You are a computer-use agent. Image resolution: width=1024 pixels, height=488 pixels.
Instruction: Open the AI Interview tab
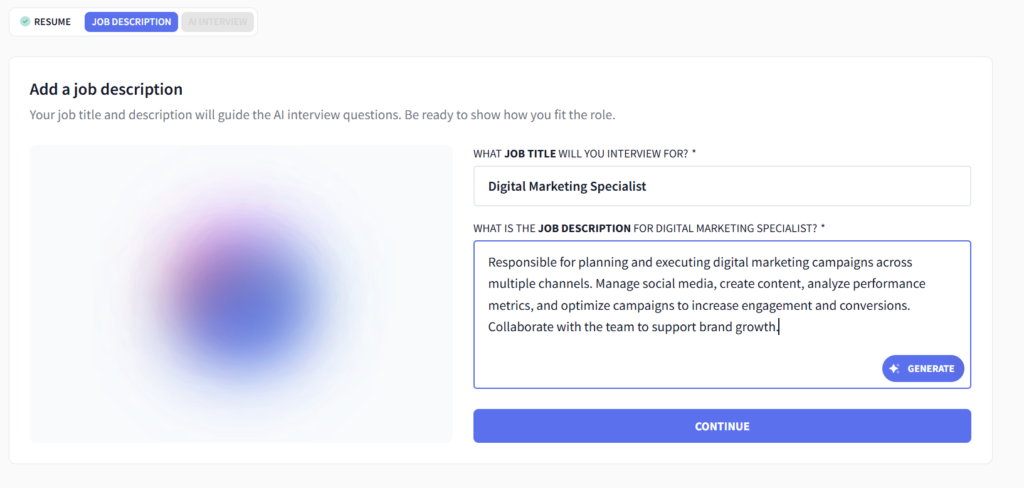pyautogui.click(x=217, y=21)
